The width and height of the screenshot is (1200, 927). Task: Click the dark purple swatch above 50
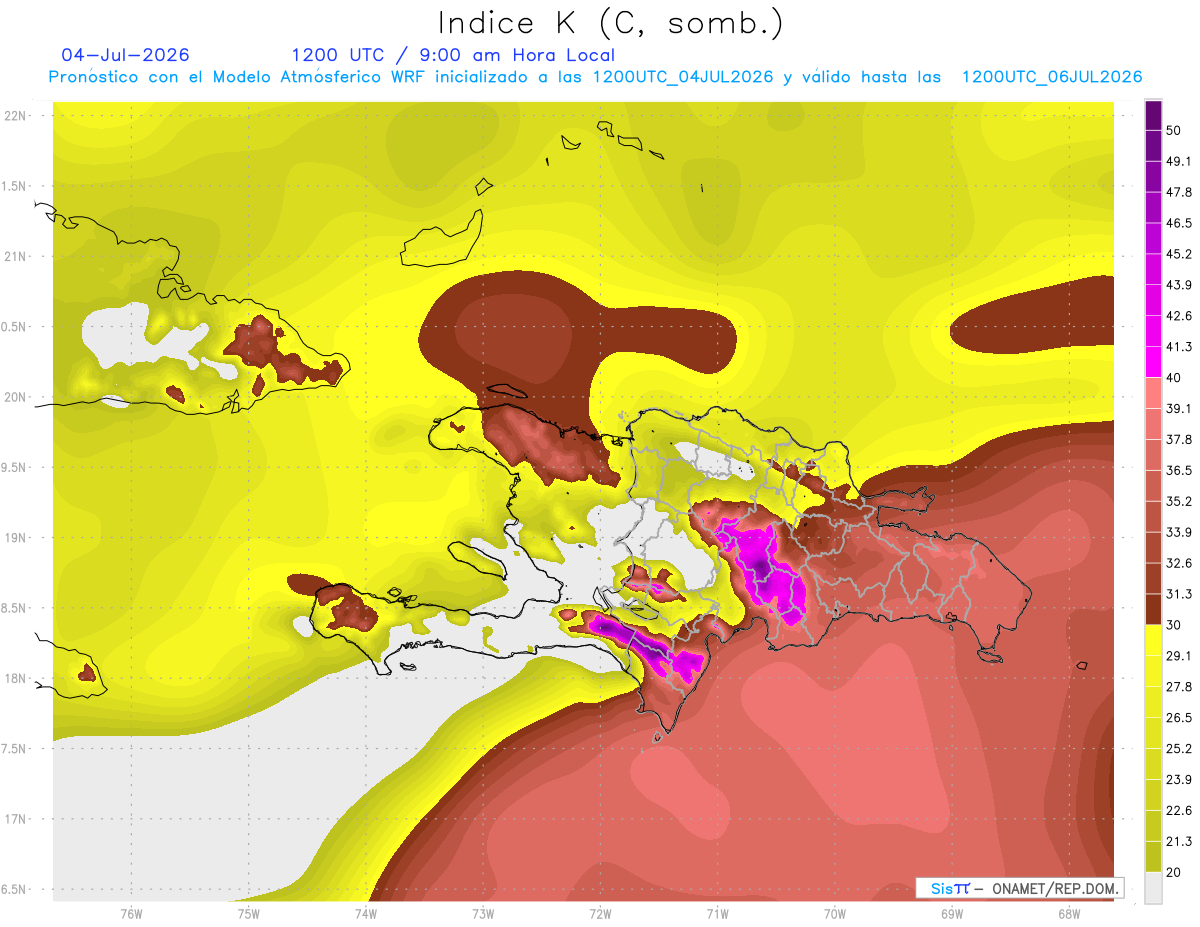[1153, 115]
